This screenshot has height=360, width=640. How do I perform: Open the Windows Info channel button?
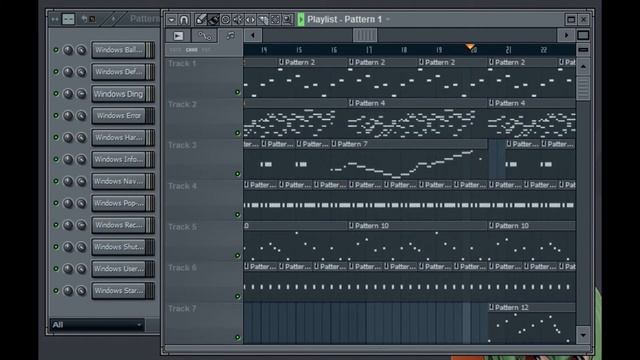pyautogui.click(x=119, y=160)
